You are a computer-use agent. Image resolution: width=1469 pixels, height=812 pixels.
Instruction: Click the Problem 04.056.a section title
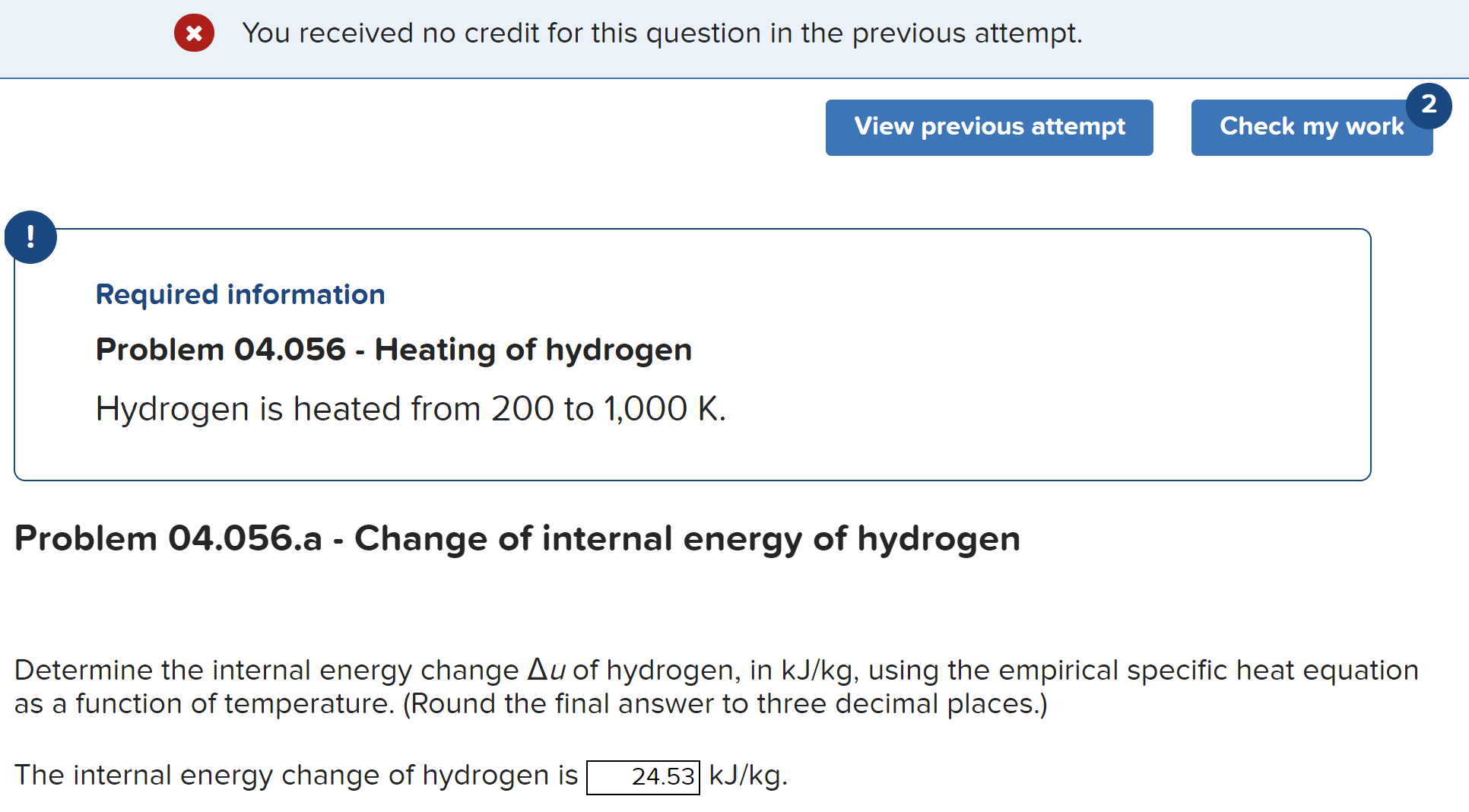pos(517,538)
